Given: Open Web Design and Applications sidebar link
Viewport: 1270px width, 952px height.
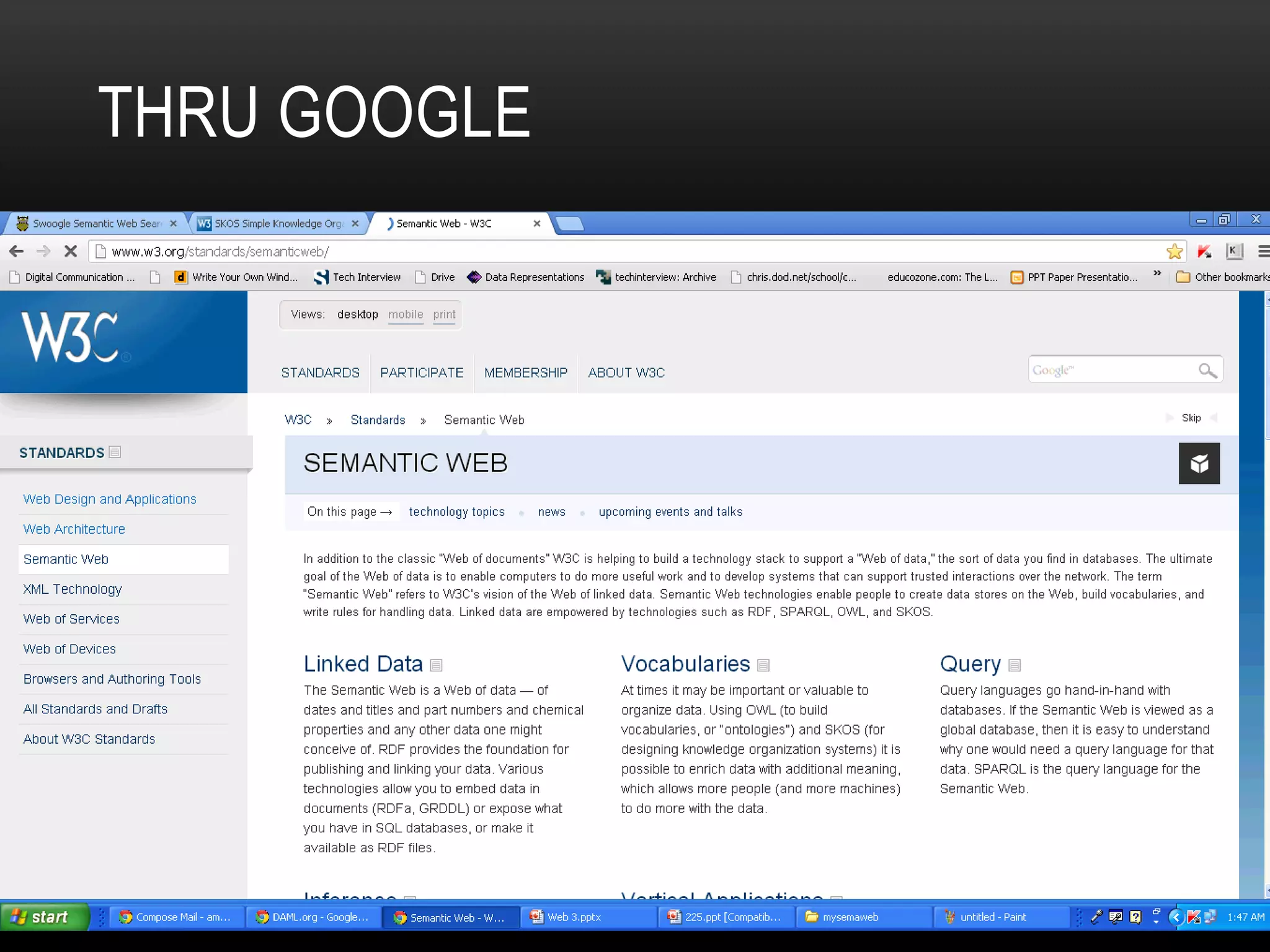Looking at the screenshot, I should pyautogui.click(x=110, y=499).
